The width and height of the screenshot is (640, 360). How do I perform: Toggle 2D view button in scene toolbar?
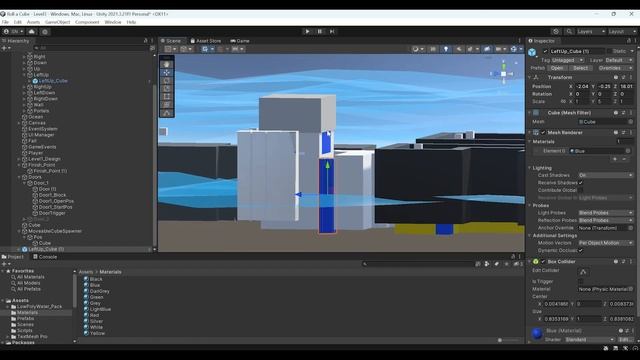pyautogui.click(x=433, y=49)
